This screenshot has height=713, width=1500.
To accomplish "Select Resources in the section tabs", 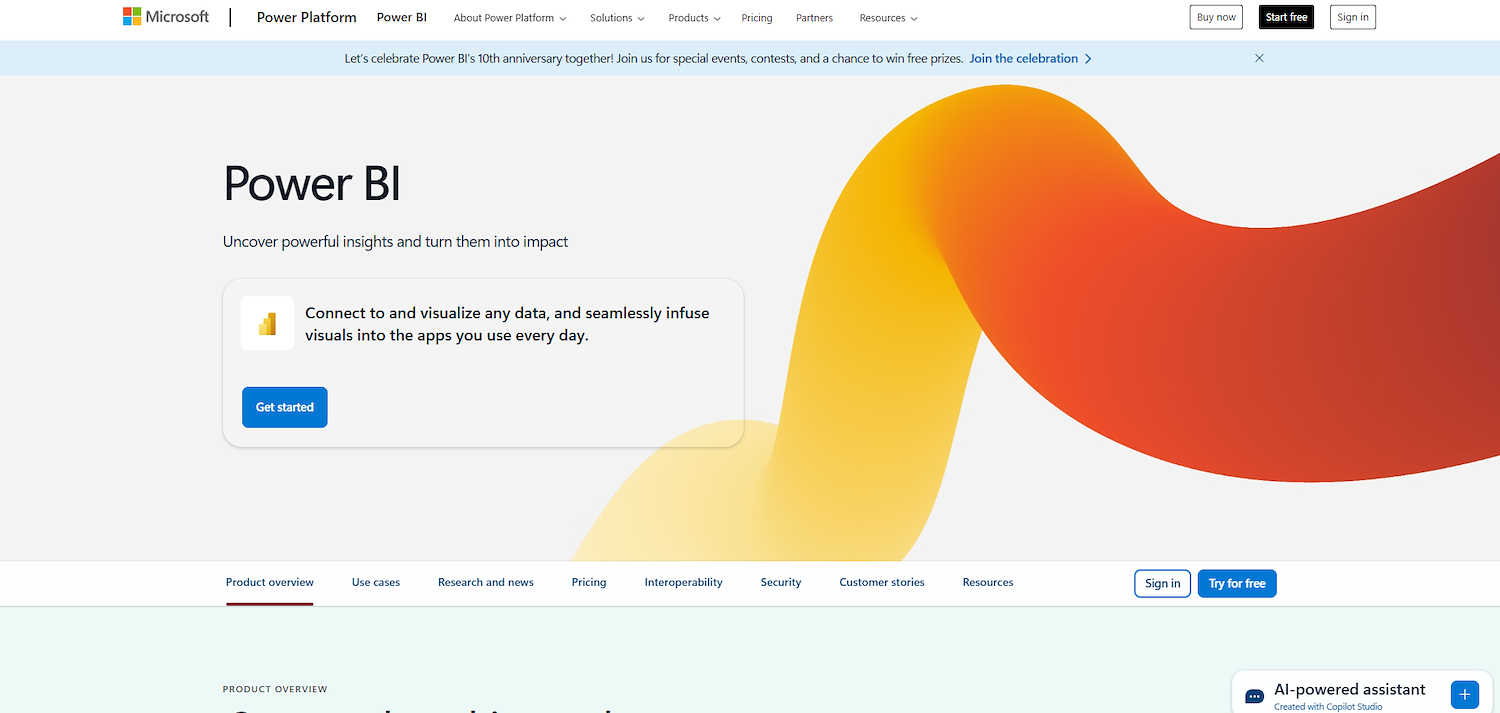I will pos(988,582).
